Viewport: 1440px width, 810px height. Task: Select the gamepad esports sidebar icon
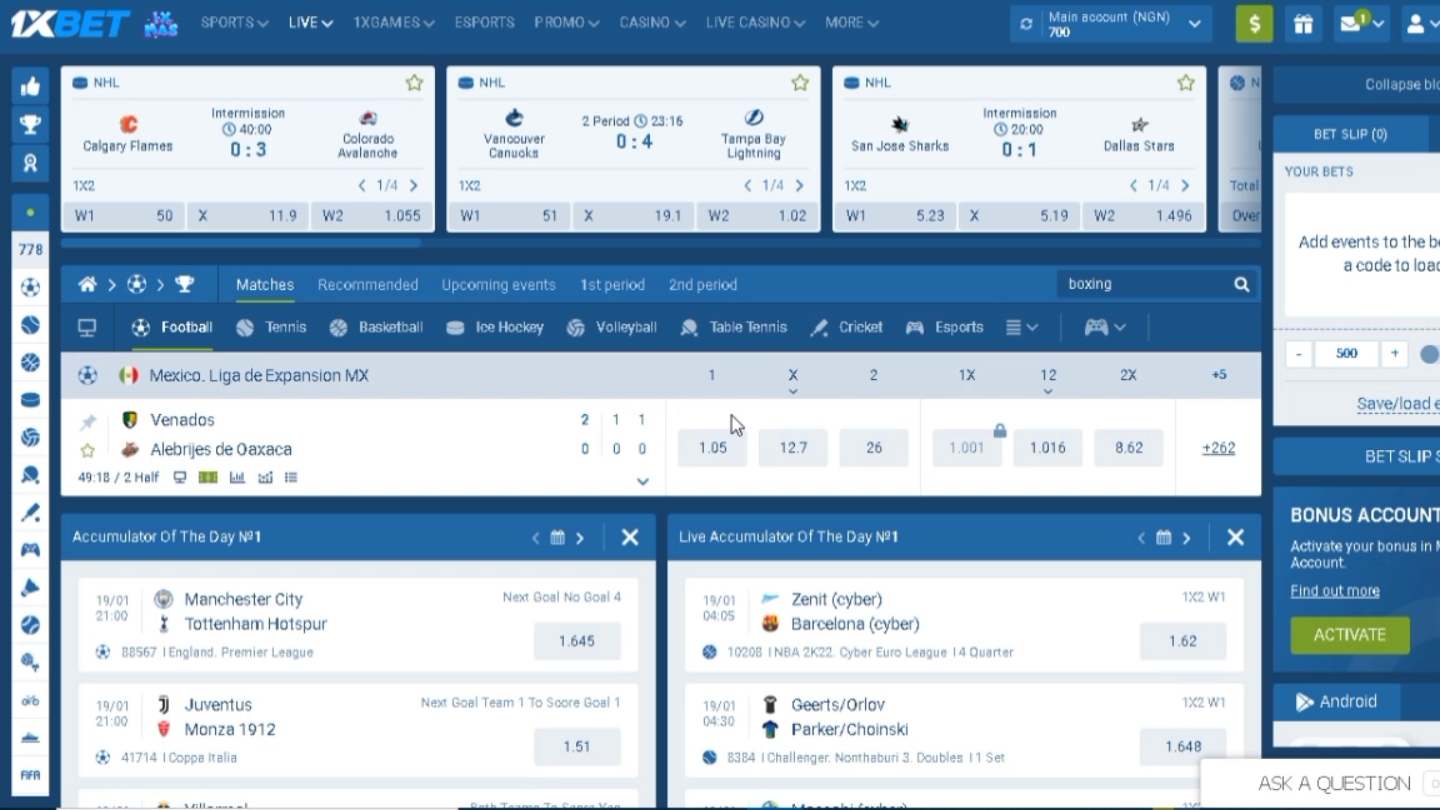tap(30, 549)
